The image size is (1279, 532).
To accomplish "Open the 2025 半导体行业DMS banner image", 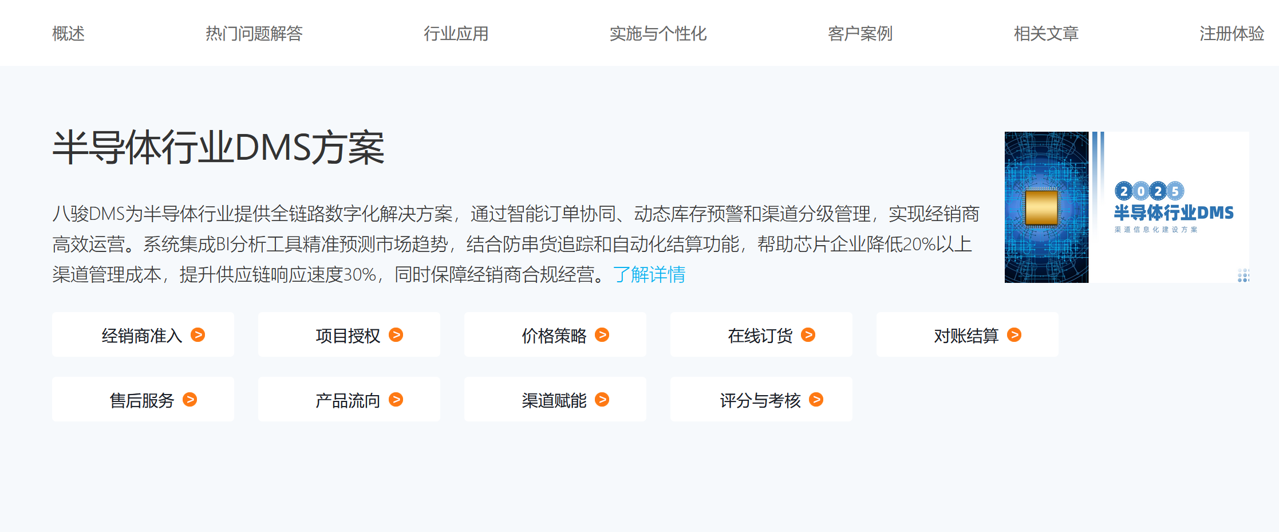I will pyautogui.click(x=1126, y=207).
